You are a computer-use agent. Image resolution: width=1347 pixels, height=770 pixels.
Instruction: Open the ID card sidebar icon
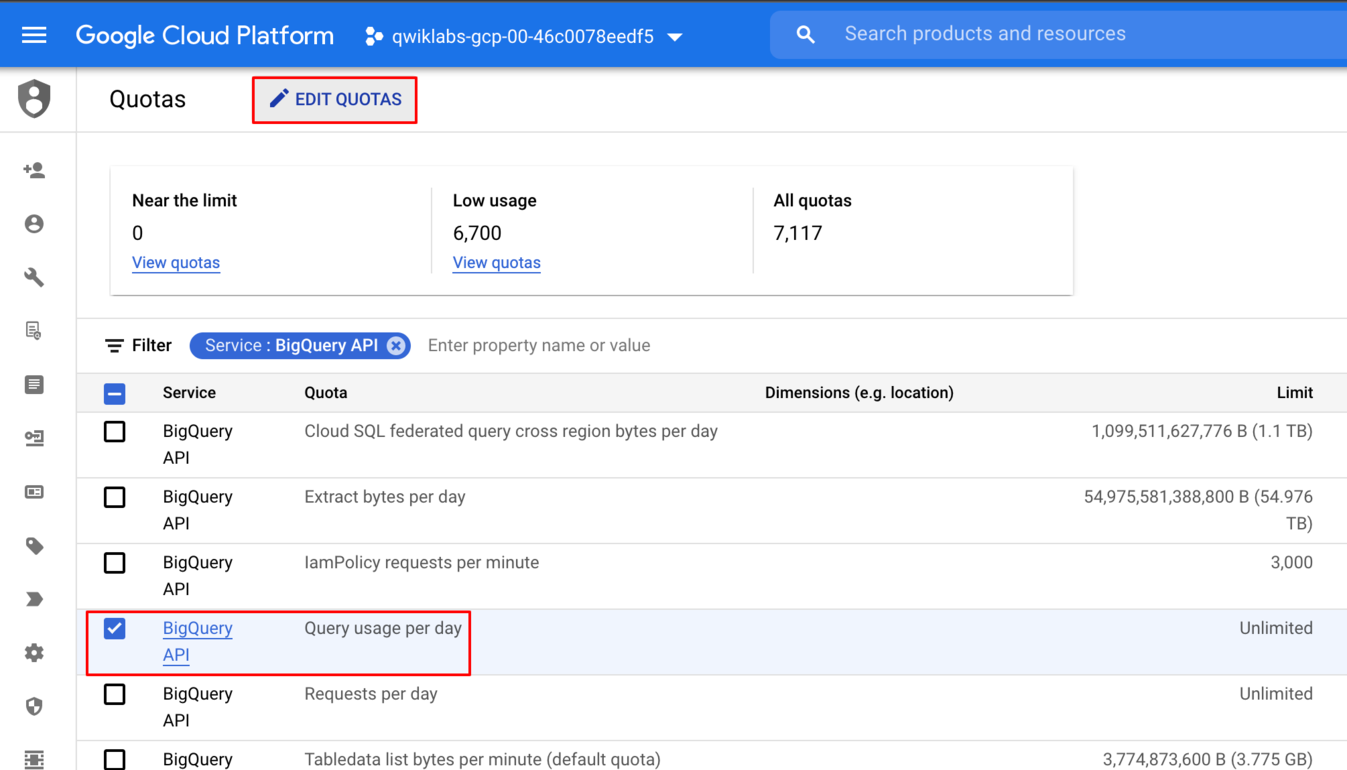pos(34,492)
